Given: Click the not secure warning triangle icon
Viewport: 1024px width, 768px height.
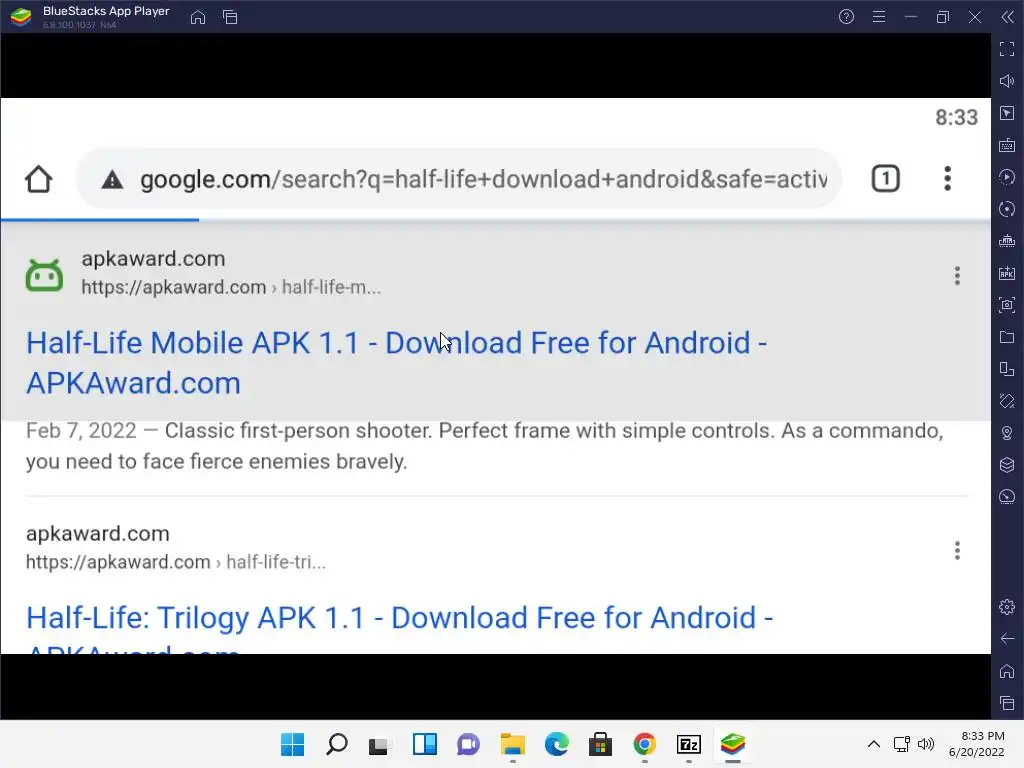Looking at the screenshot, I should (112, 180).
